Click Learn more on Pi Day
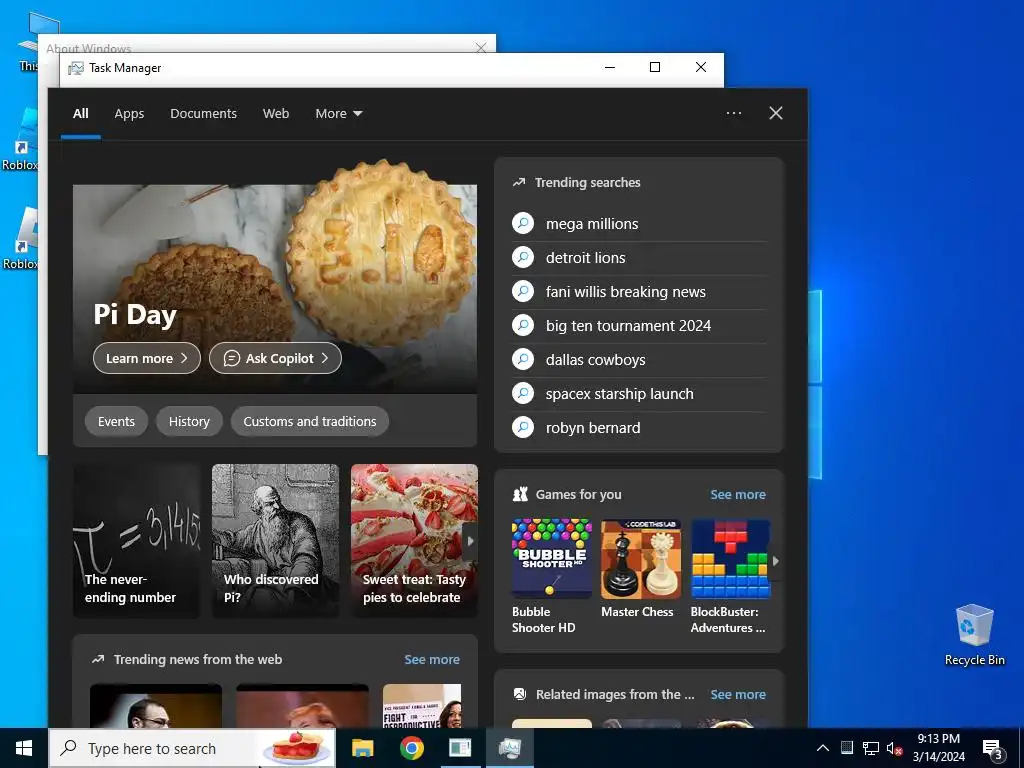This screenshot has height=768, width=1024. [147, 358]
